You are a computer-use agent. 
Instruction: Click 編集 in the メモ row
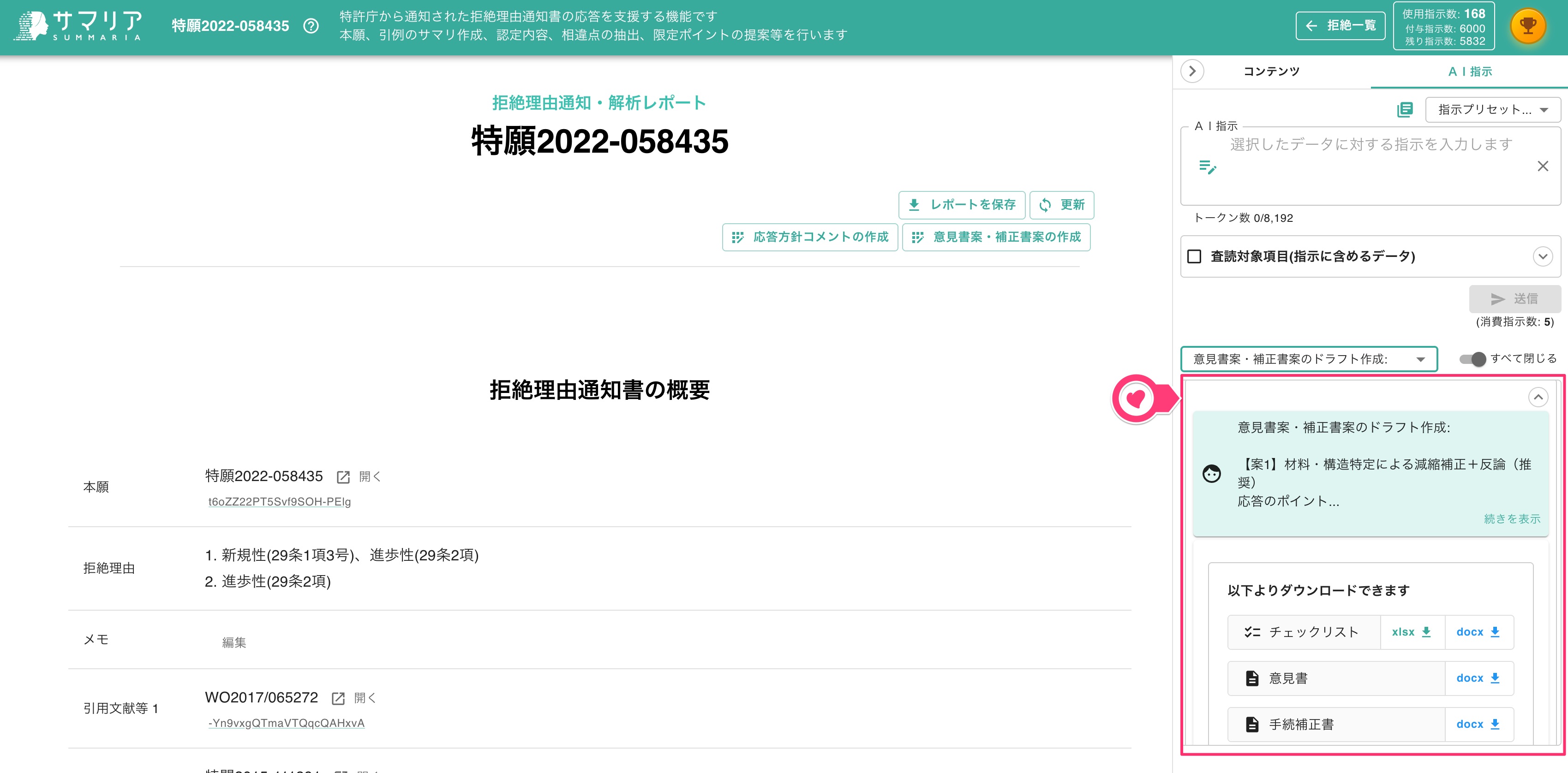click(234, 642)
